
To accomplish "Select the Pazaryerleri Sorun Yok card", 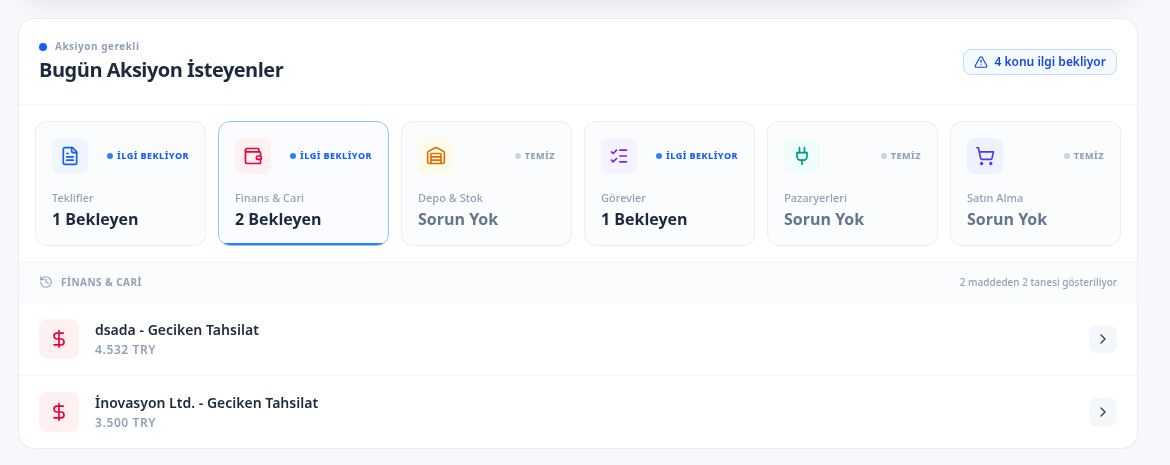I will pyautogui.click(x=852, y=184).
